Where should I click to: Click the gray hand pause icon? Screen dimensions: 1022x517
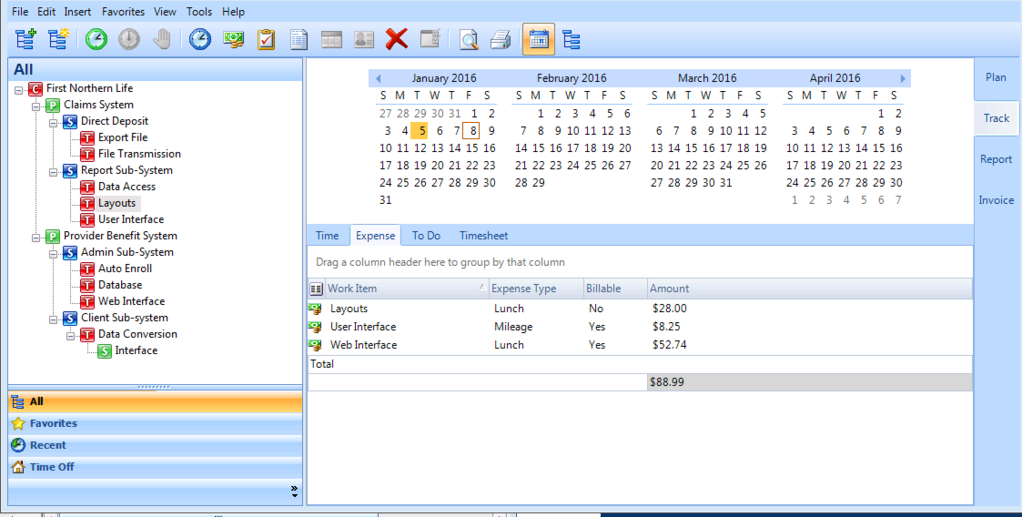(x=162, y=40)
